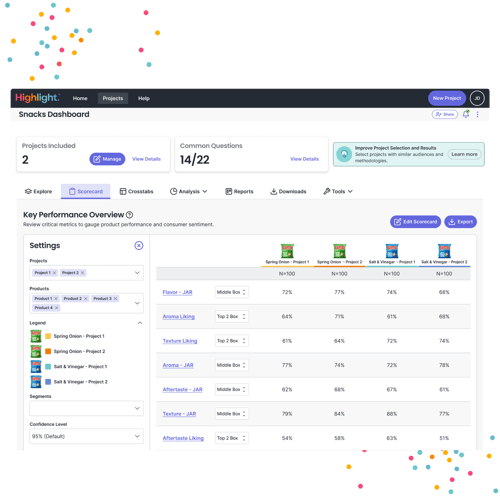Screen dimensions: 500x500
Task: Click Spring Onion Project 1 column product image
Action: click(x=287, y=251)
